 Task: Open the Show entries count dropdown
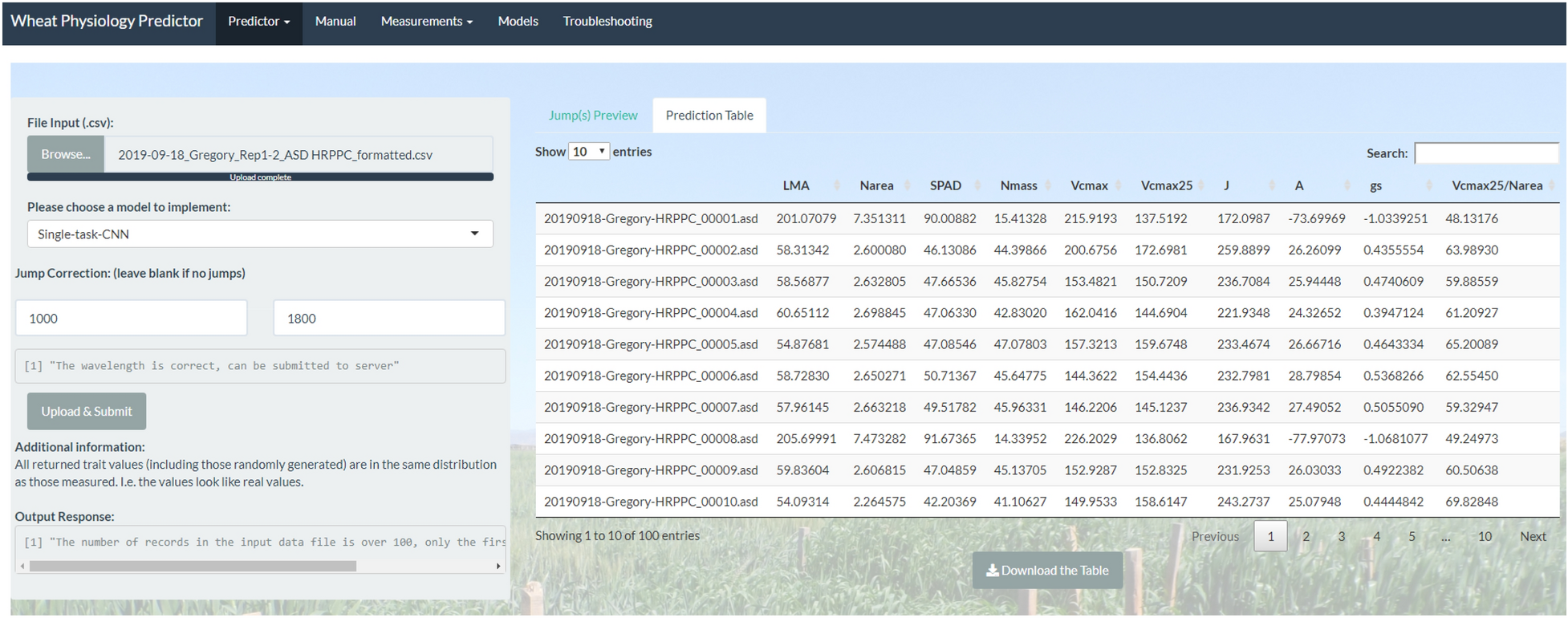coord(589,151)
